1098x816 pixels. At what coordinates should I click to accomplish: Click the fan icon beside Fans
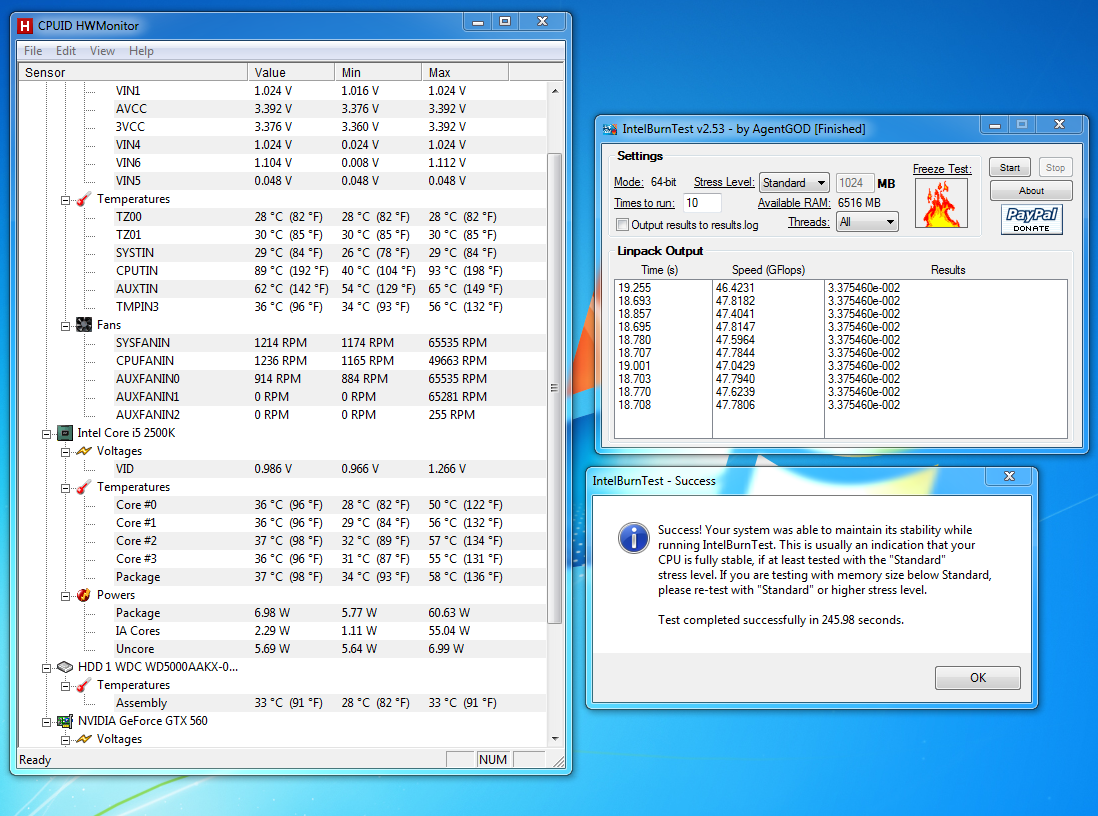pos(84,325)
